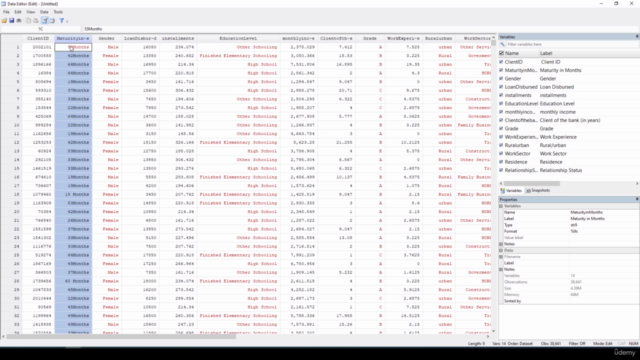
Task: Uncheck the Residence variable checkbox
Action: [x=501, y=162]
